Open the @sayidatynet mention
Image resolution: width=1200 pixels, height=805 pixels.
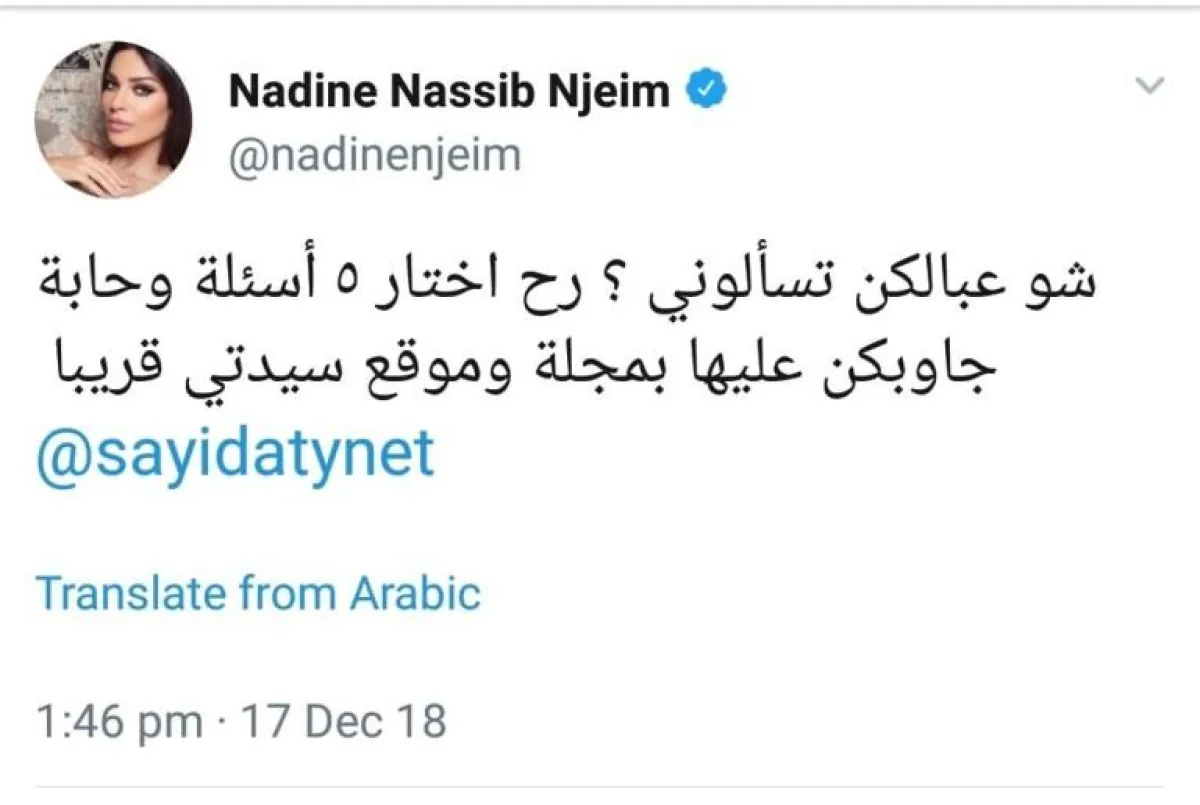(236, 453)
